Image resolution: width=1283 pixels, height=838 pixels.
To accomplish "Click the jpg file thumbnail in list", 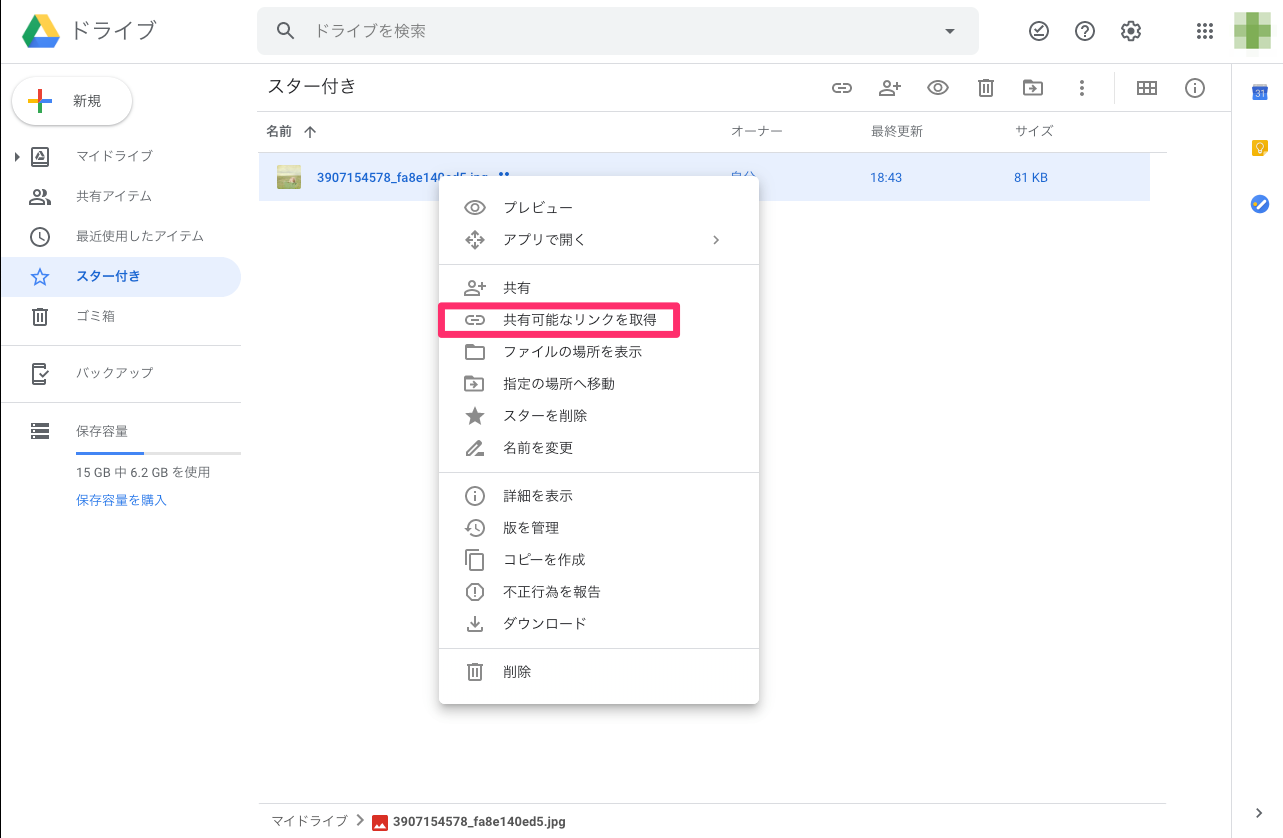I will coord(289,177).
